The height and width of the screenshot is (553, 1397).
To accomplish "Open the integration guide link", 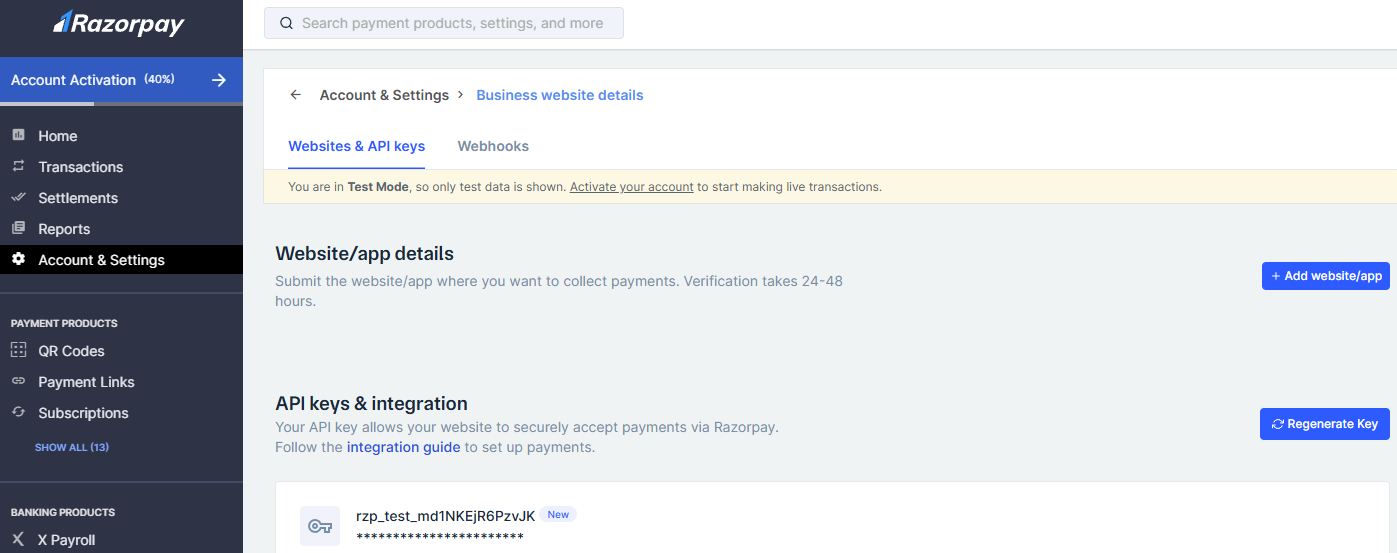I will point(403,447).
